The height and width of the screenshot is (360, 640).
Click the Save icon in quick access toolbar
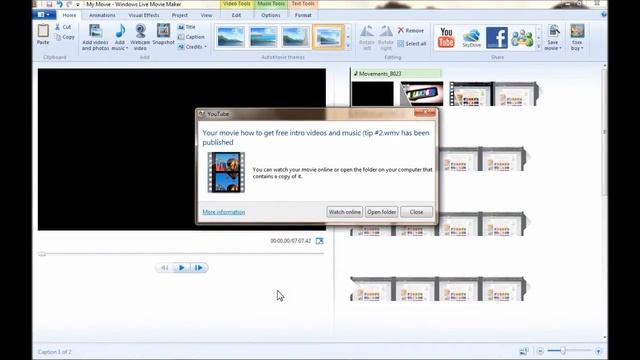49,4
